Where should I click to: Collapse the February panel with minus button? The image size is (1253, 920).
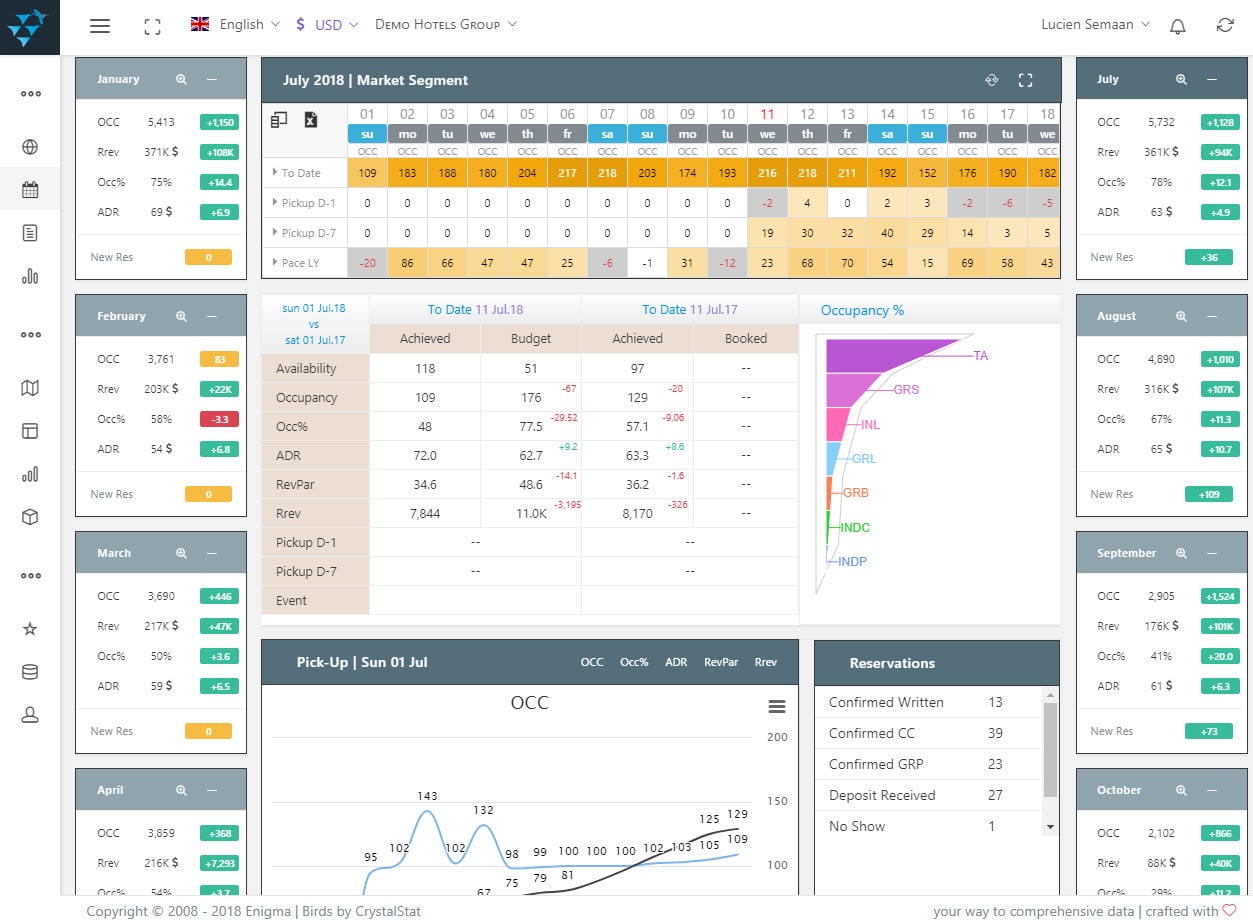pos(211,316)
